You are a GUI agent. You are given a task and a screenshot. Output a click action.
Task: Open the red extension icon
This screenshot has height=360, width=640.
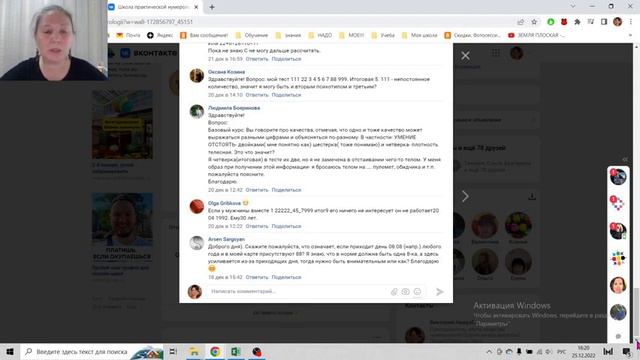(x=564, y=22)
